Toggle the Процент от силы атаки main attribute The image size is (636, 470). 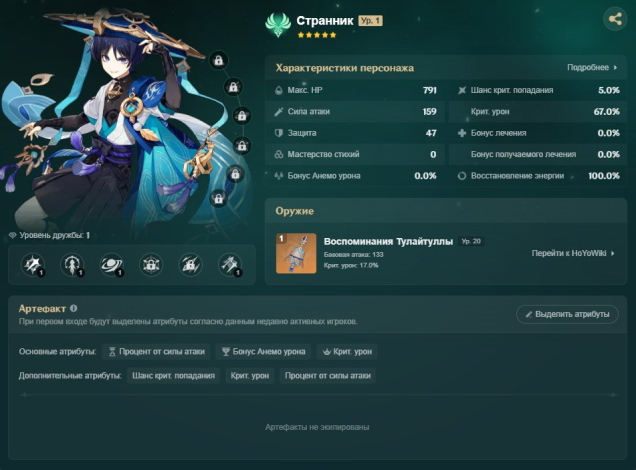coord(156,352)
